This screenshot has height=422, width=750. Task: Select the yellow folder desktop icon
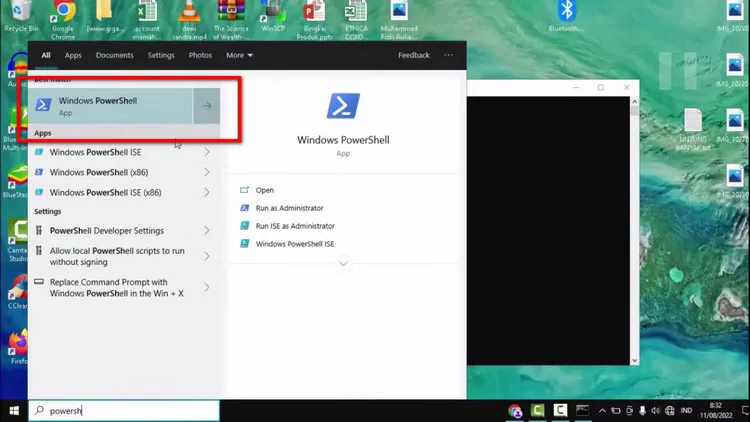[x=104, y=16]
